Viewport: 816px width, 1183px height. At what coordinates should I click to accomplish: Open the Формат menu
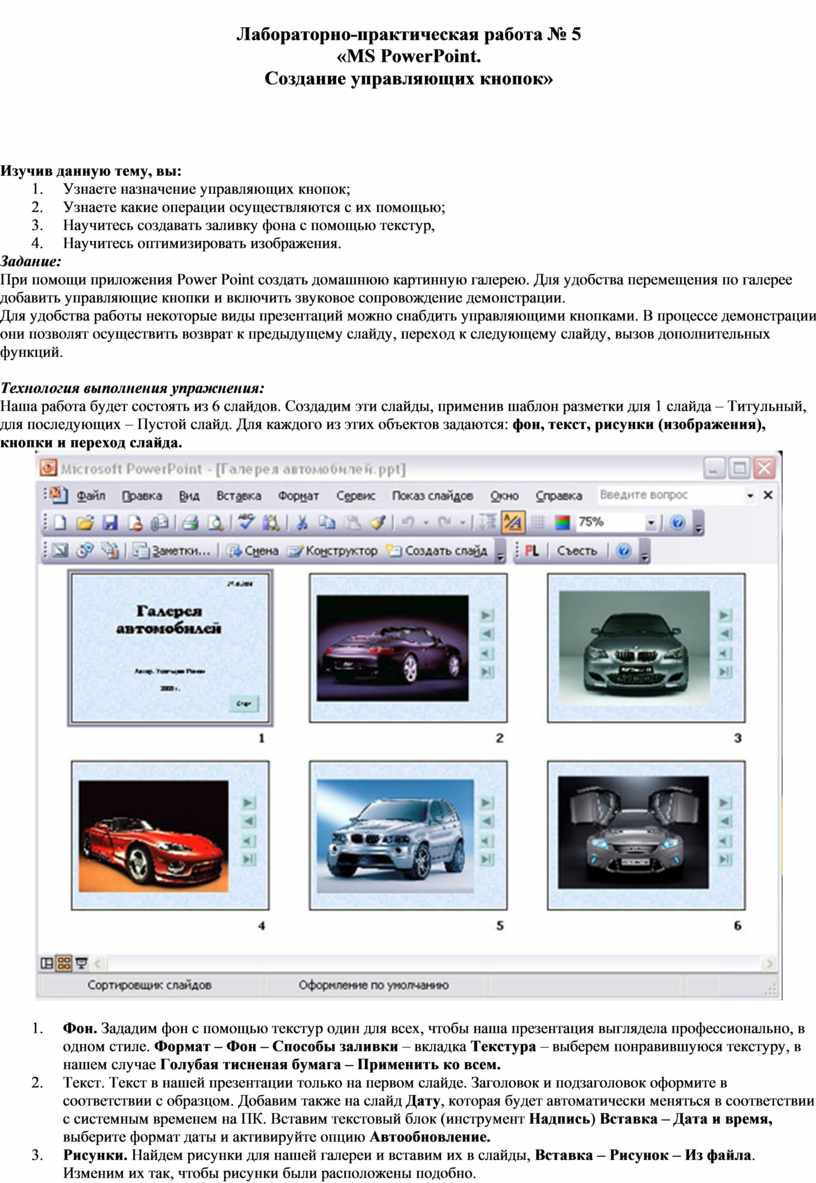pyautogui.click(x=298, y=495)
